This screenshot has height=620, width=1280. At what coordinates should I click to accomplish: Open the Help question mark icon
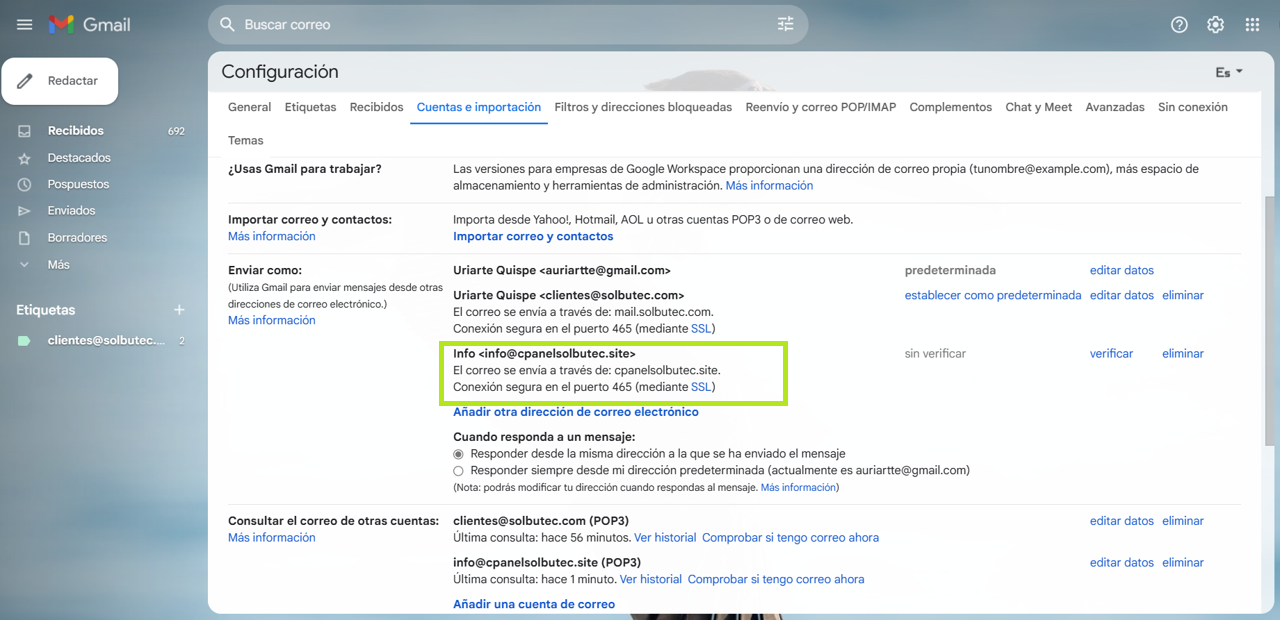(1179, 25)
